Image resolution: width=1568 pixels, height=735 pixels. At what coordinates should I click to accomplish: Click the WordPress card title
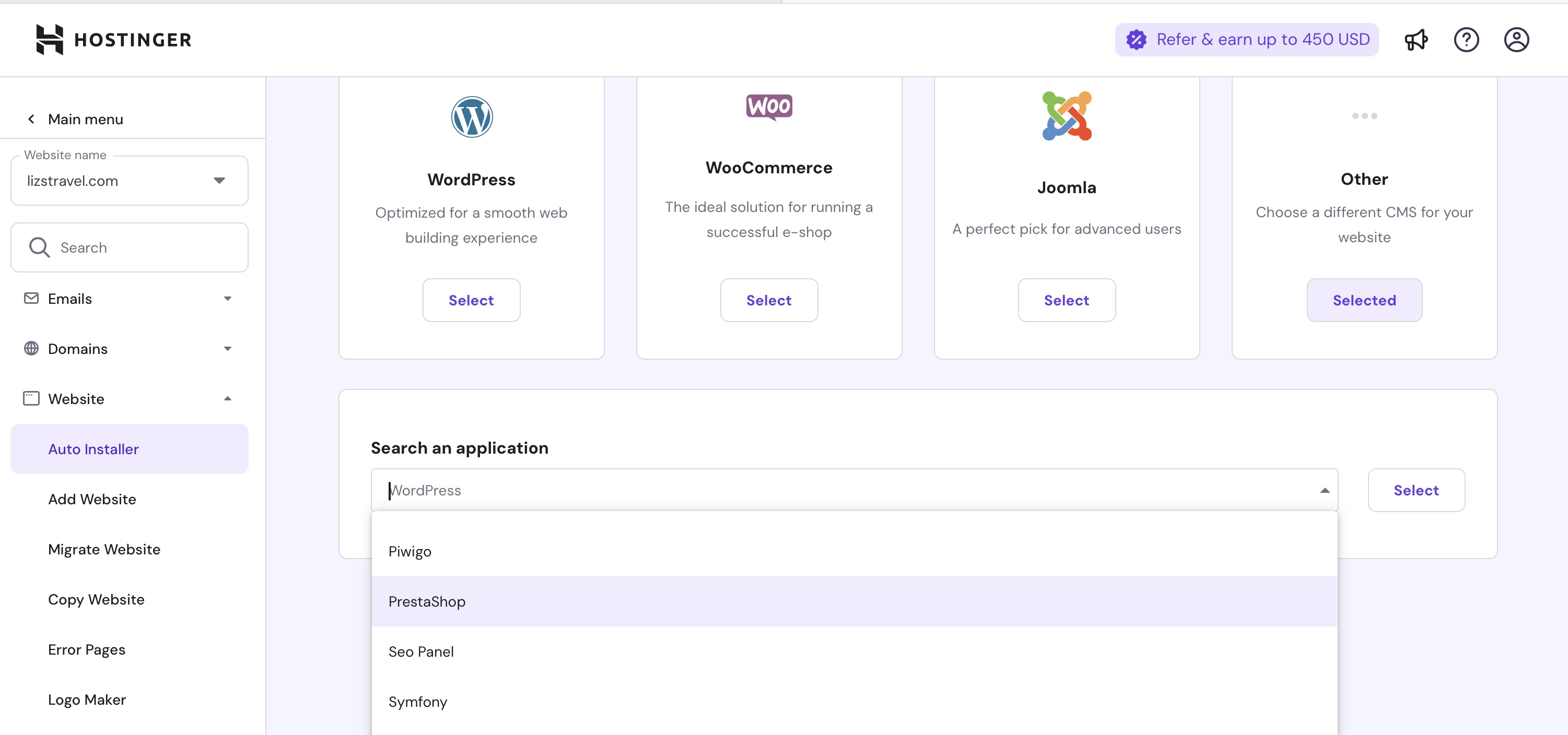tap(471, 180)
